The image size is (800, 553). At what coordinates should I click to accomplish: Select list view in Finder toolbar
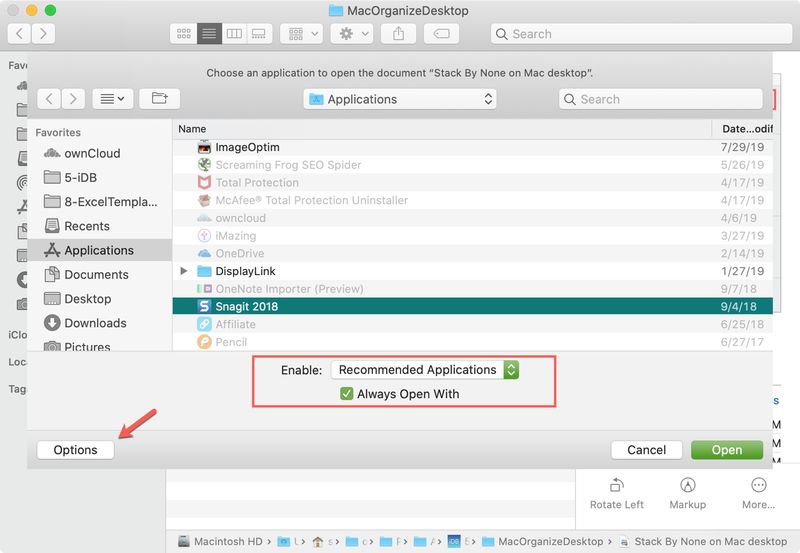point(209,34)
